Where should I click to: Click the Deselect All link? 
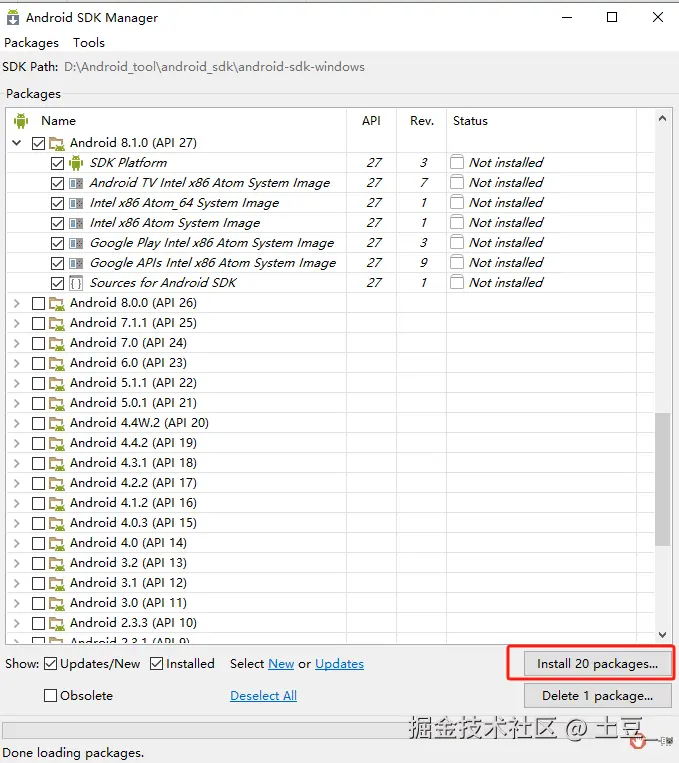263,696
